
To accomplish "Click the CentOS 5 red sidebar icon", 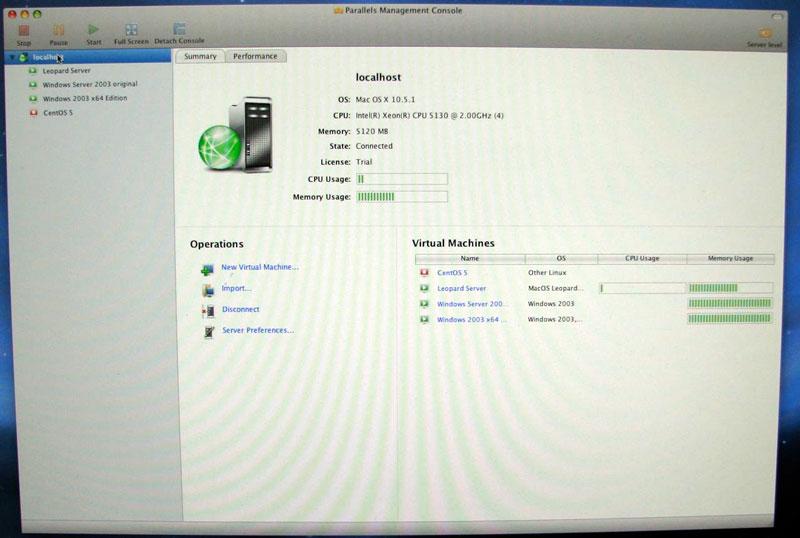I will click(34, 112).
